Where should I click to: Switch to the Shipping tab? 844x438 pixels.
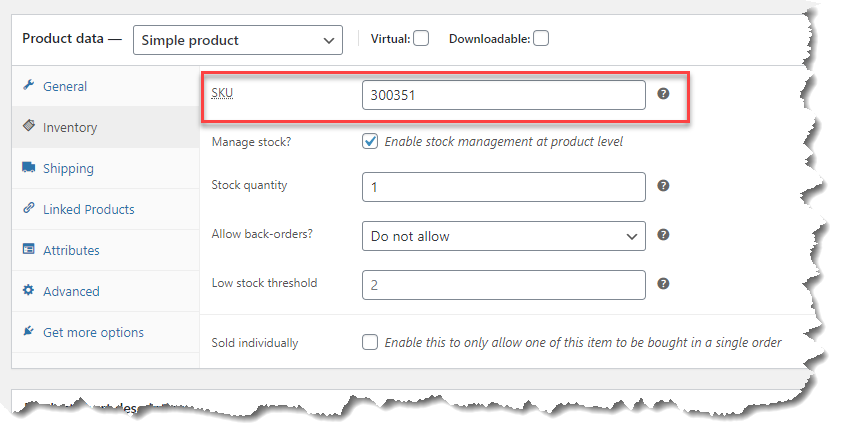coord(68,168)
